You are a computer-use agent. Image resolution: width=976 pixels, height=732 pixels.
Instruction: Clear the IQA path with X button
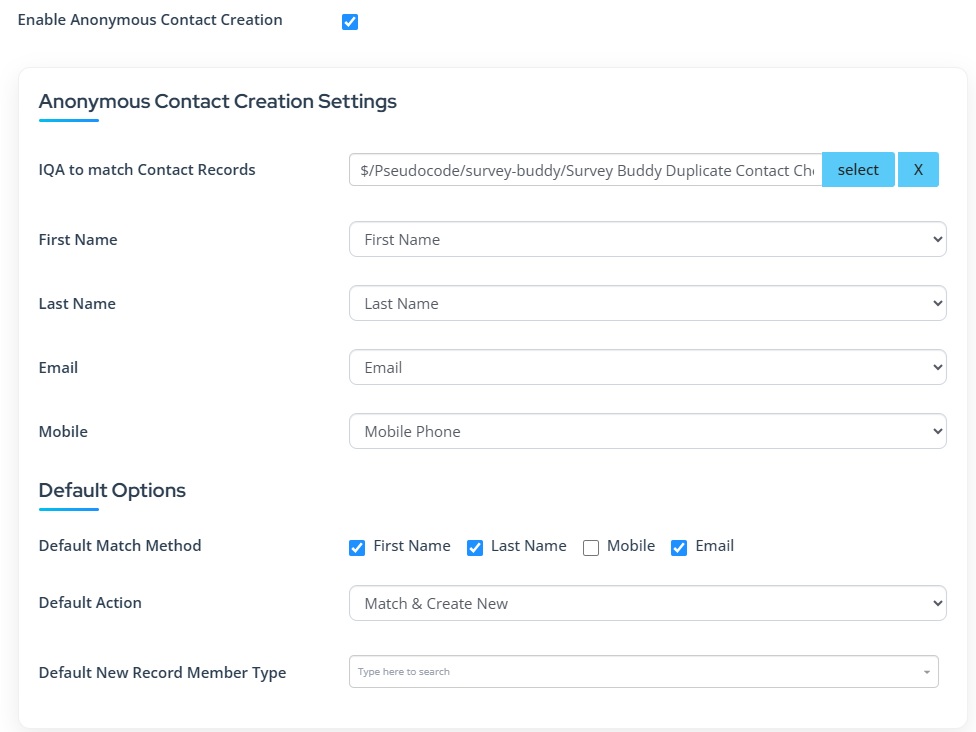click(918, 169)
